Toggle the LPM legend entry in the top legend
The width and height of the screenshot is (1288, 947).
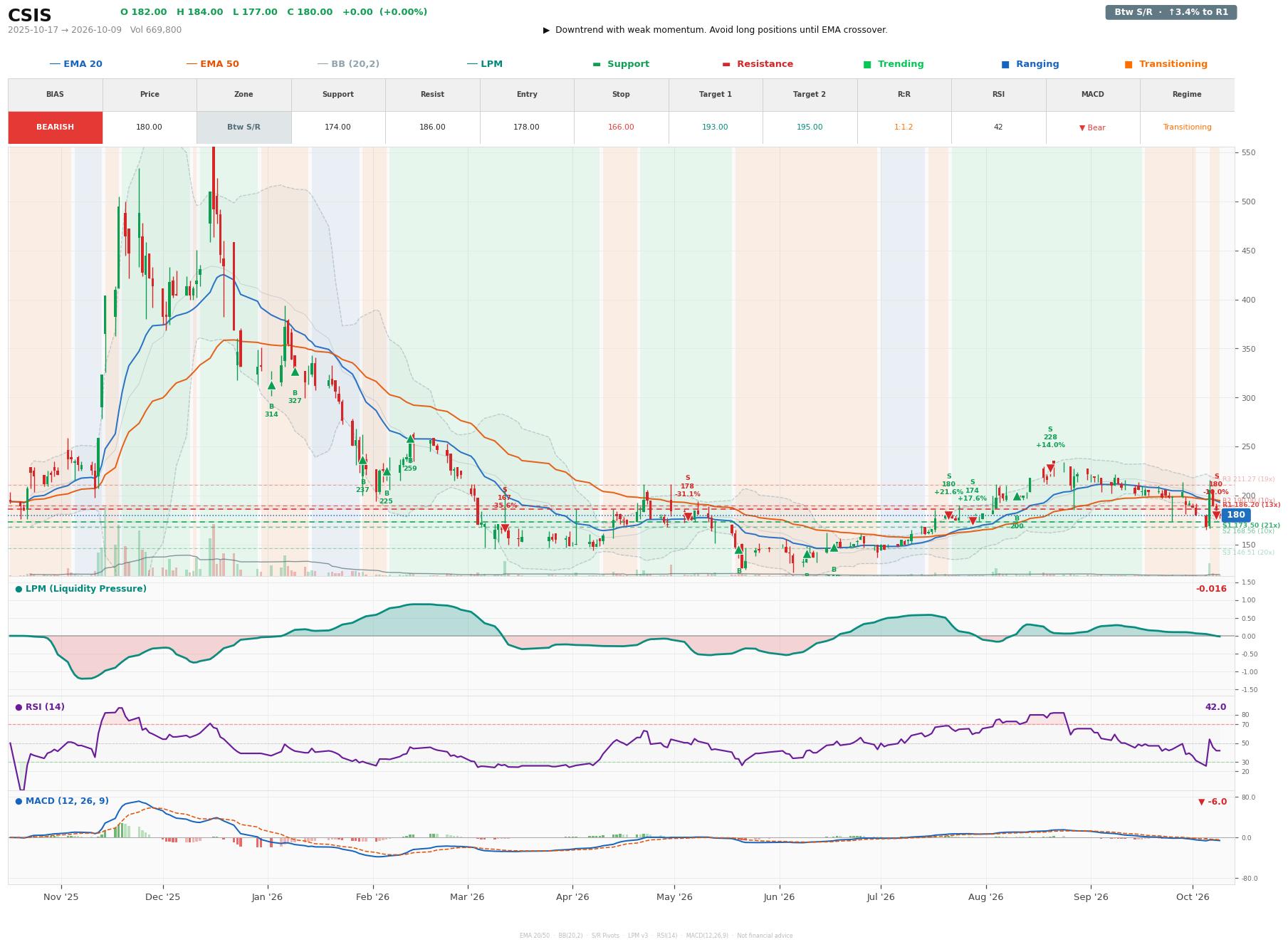pyautogui.click(x=485, y=64)
